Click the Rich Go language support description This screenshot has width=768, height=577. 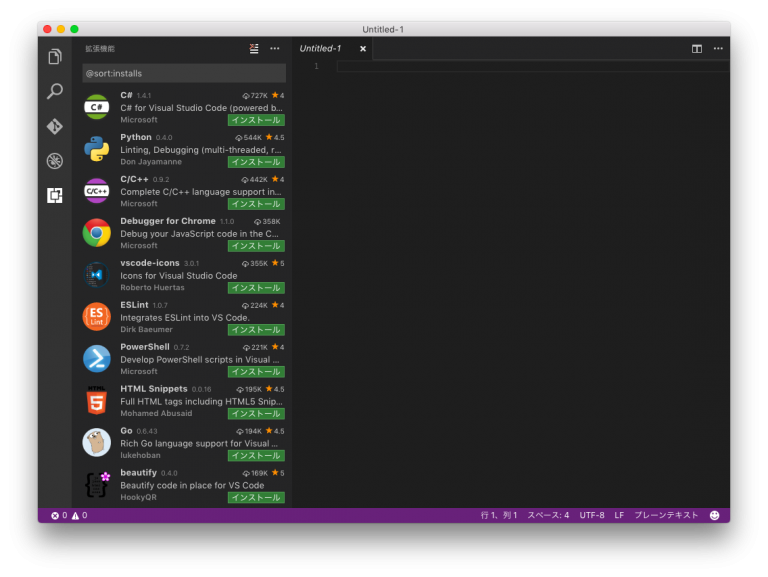199,443
